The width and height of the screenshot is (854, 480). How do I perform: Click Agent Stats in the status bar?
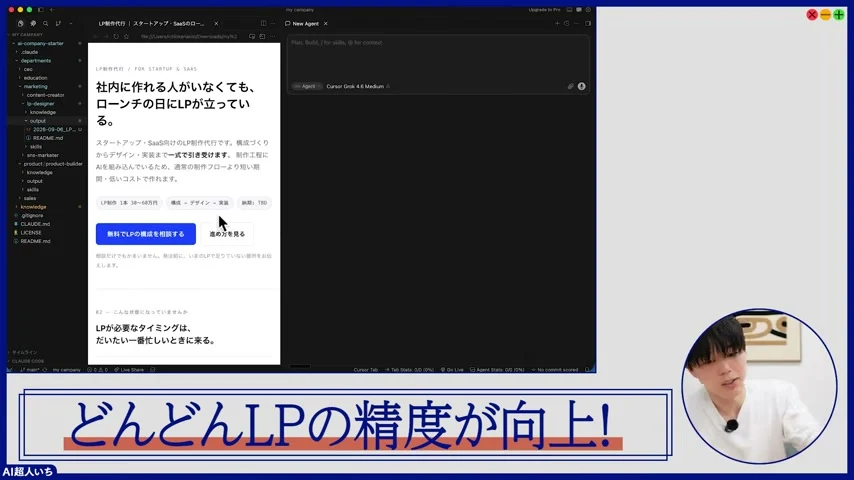tap(497, 369)
